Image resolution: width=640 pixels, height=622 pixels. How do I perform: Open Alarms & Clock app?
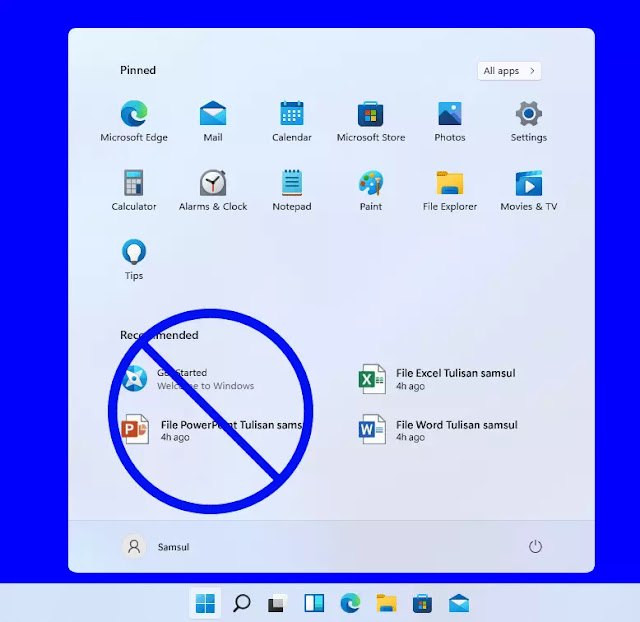pyautogui.click(x=213, y=190)
